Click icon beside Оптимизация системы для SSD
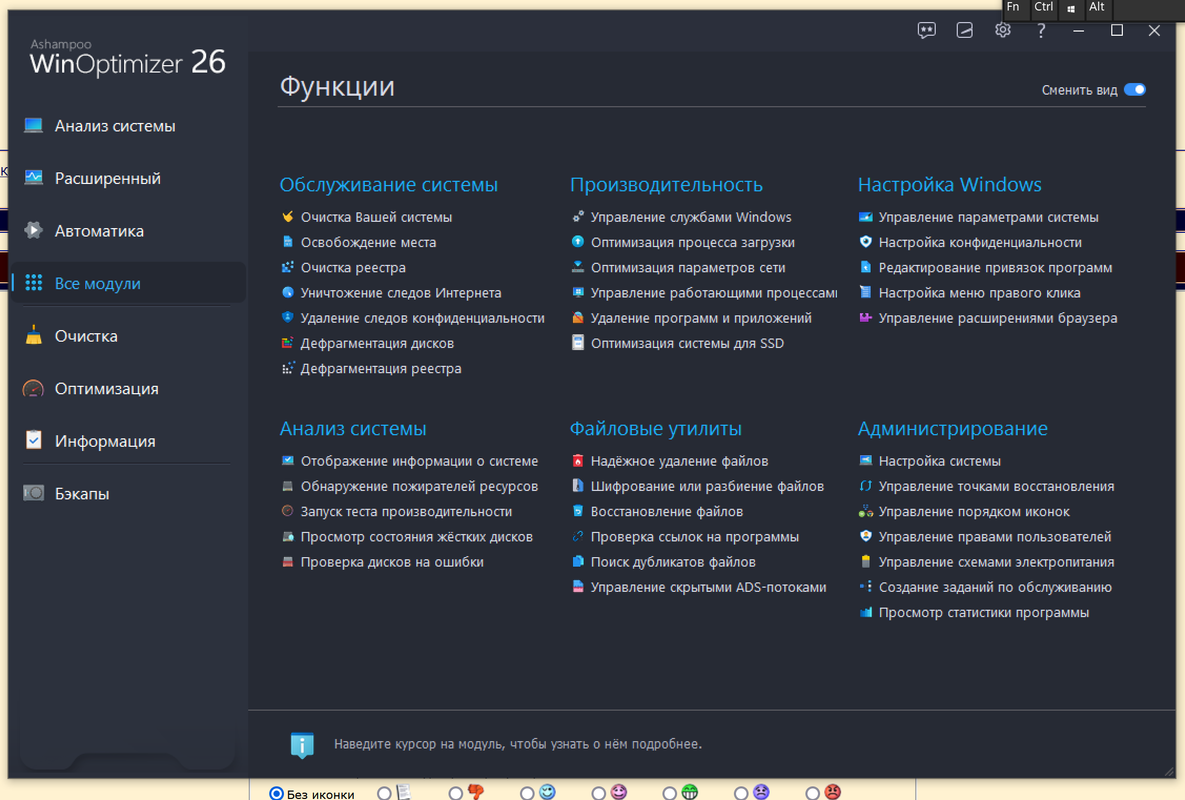The image size is (1185, 800). 577,343
